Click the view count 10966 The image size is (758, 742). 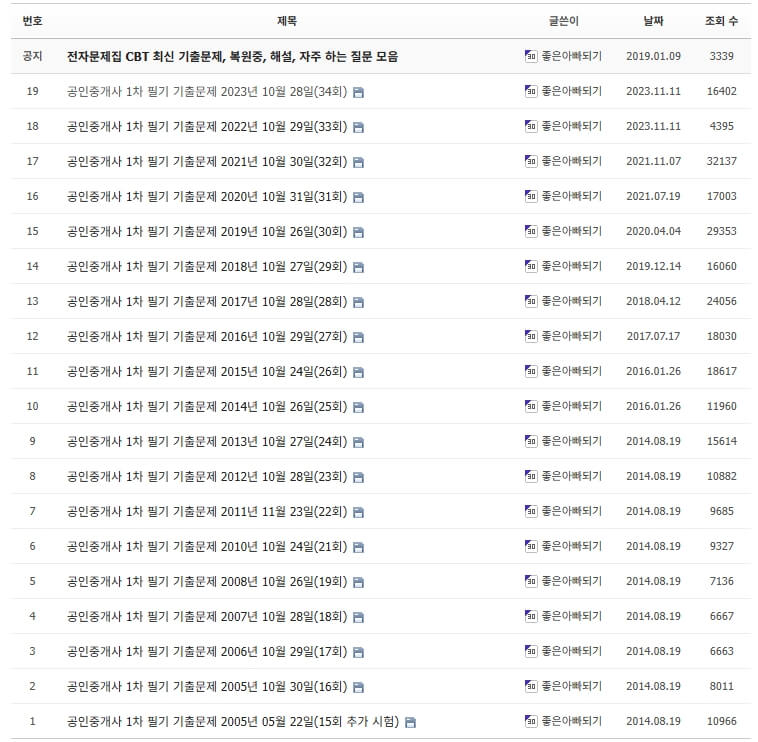tap(722, 721)
